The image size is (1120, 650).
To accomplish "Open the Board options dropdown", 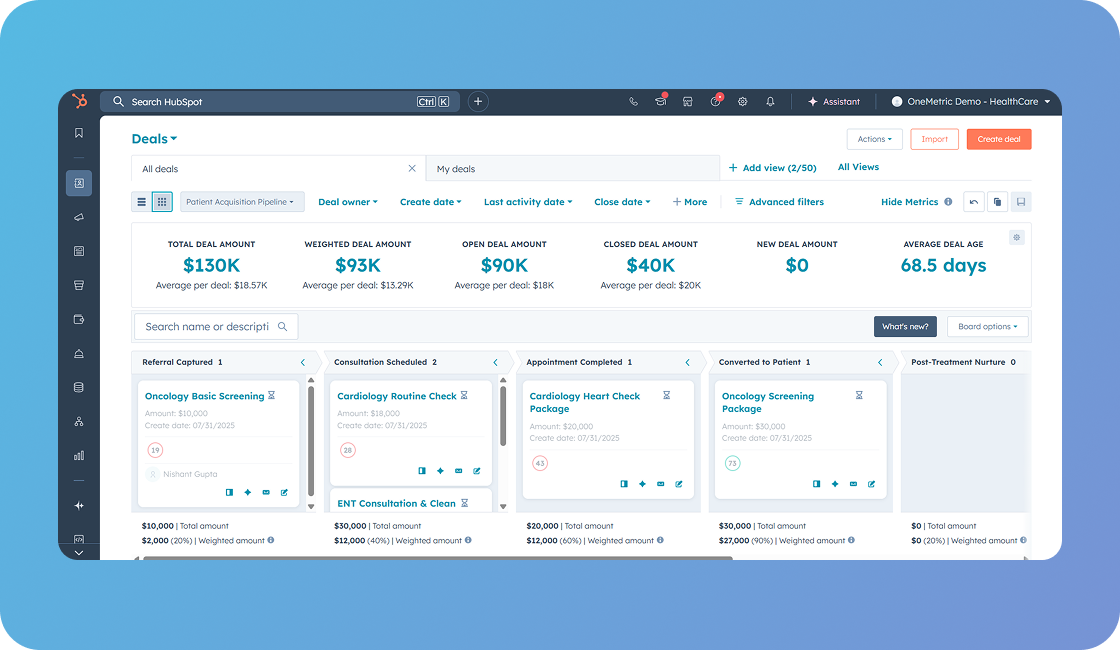I will tap(987, 326).
